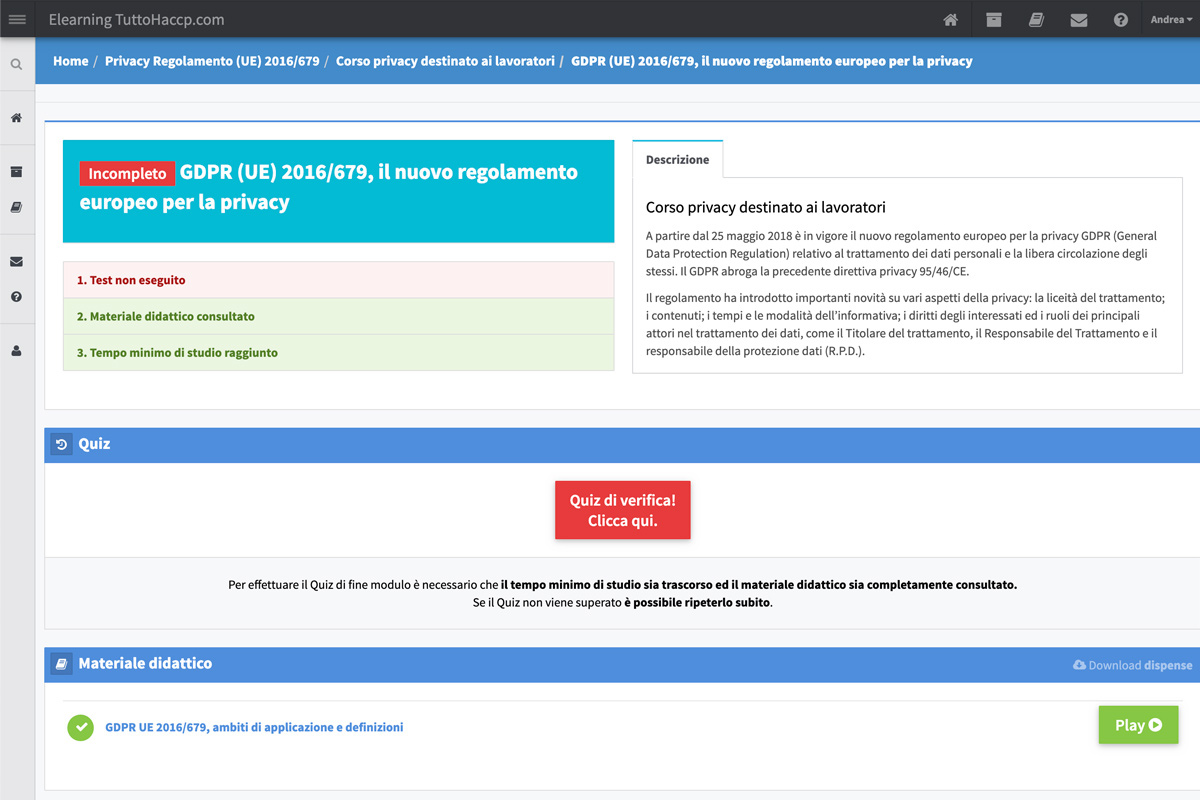The image size is (1200, 800).
Task: Start the Quiz di verifica button
Action: click(622, 510)
